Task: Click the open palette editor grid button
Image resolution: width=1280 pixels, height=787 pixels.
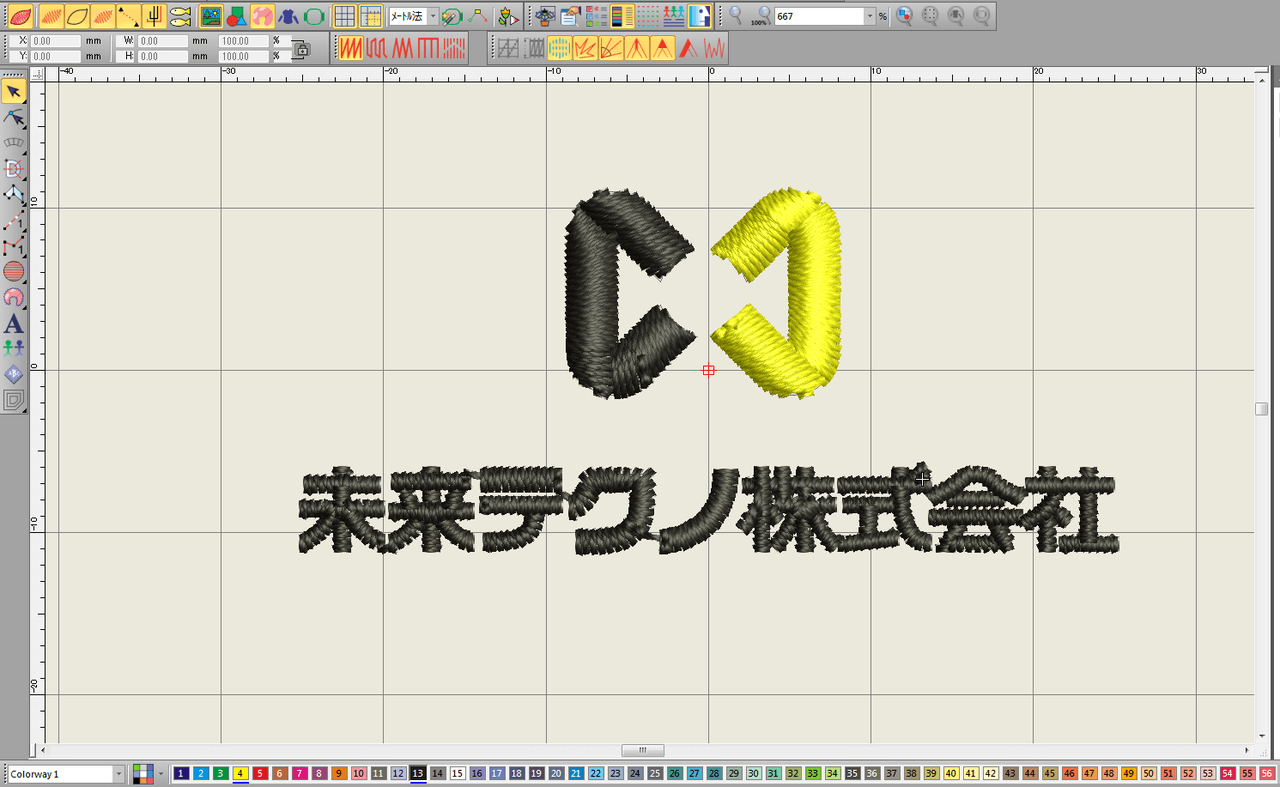Action: (143, 774)
